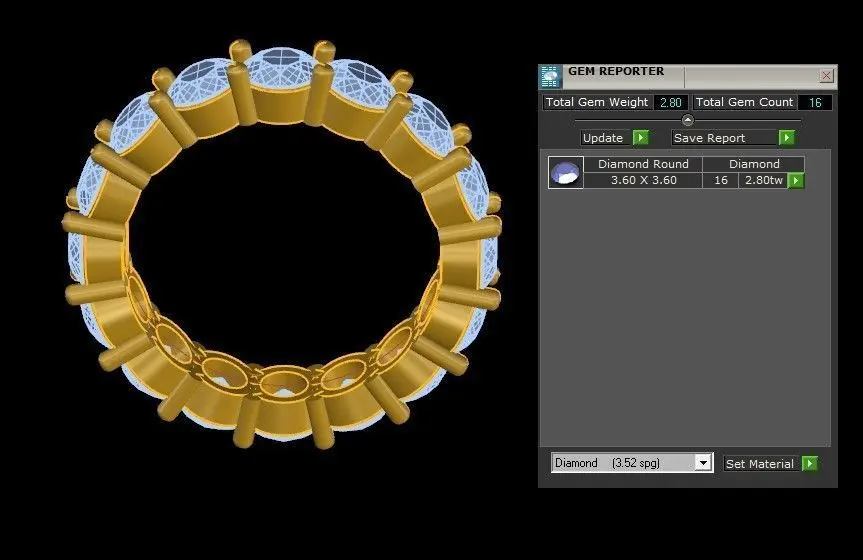The height and width of the screenshot is (560, 863).
Task: Collapse the panel with the round up-arrow handle
Action: (x=687, y=119)
